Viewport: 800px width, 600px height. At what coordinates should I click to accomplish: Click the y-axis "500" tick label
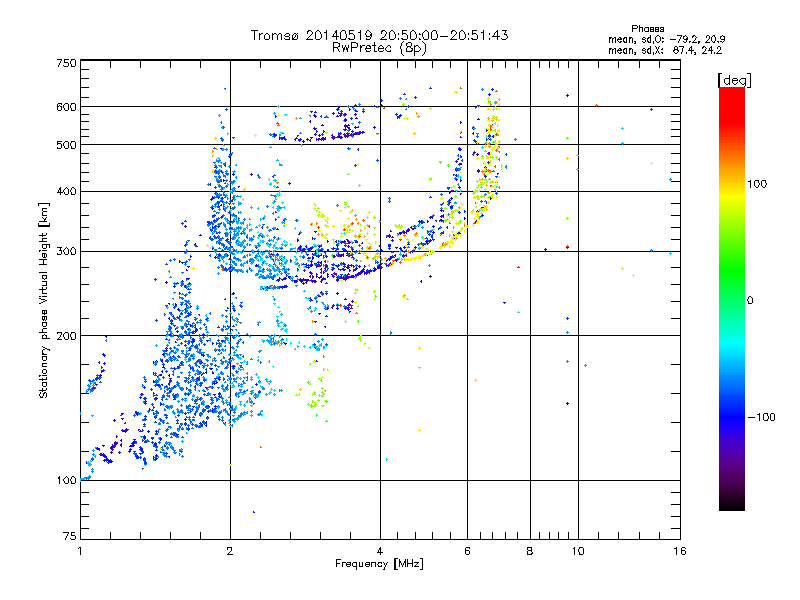pos(66,145)
